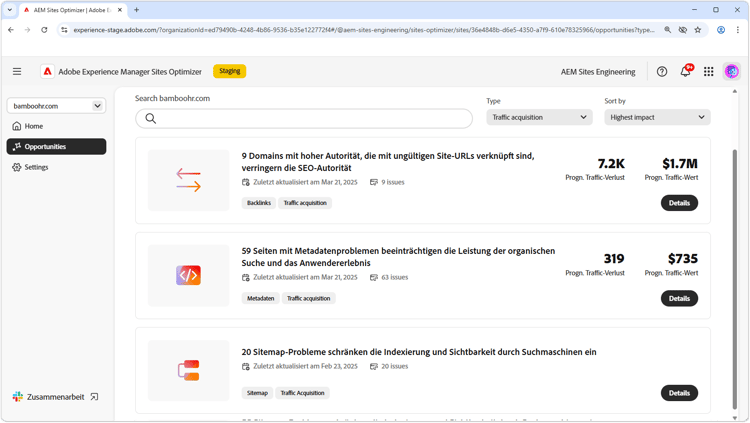750x423 pixels.
Task: Click the crossed-out eye icon in address bar
Action: [683, 30]
